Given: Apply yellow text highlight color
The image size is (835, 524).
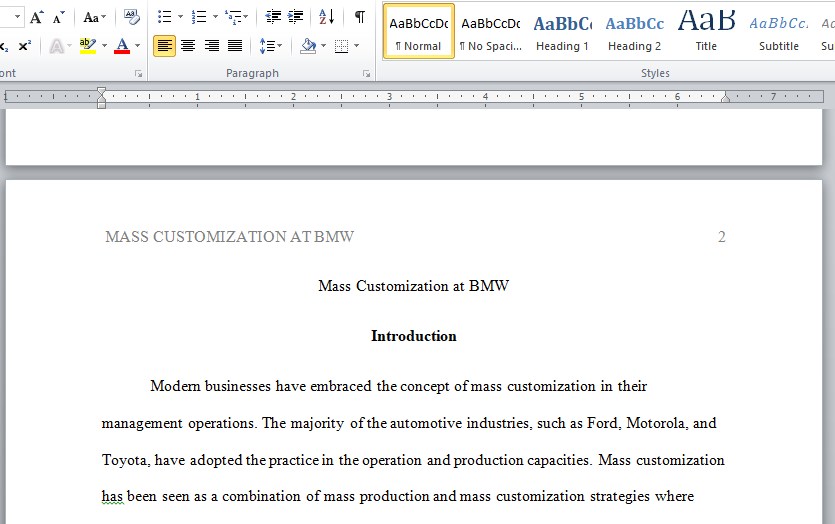Looking at the screenshot, I should pos(87,46).
